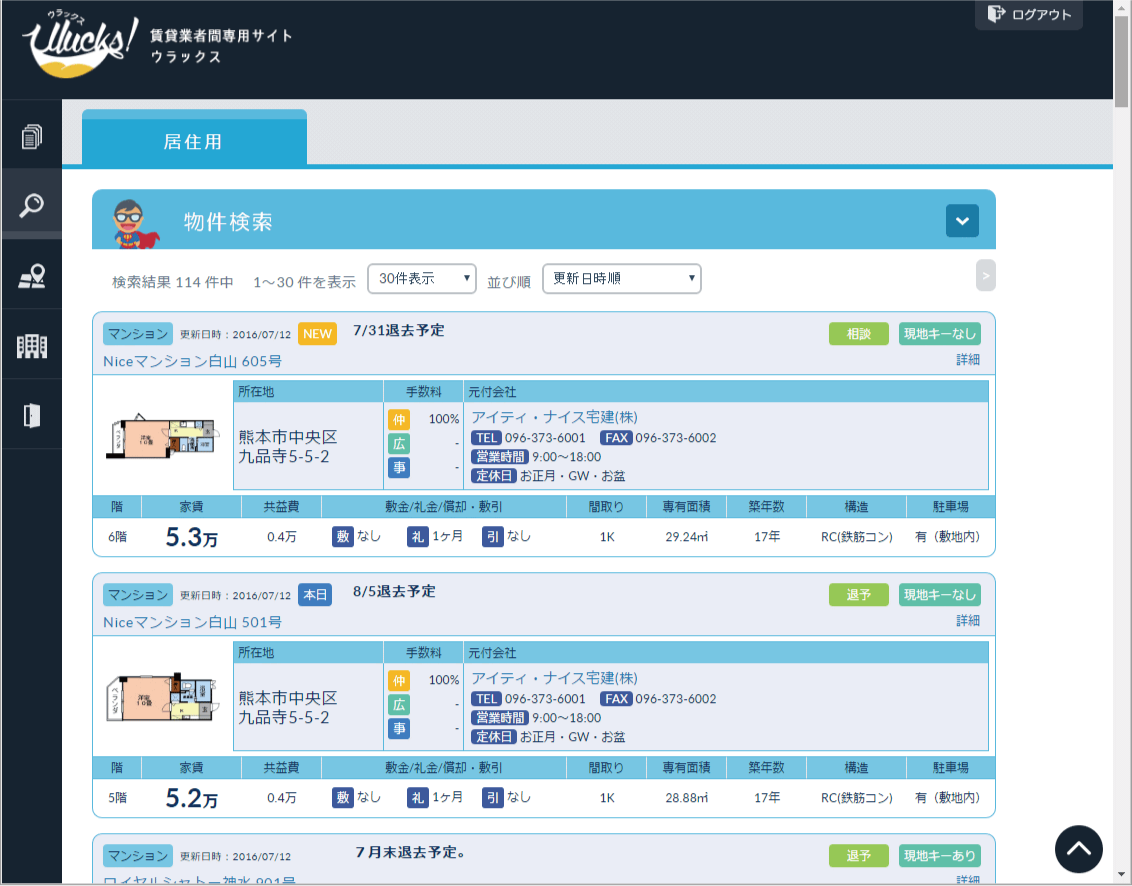1132x886 pixels.
Task: Click NEW badge on 605号 listing
Action: click(x=317, y=334)
